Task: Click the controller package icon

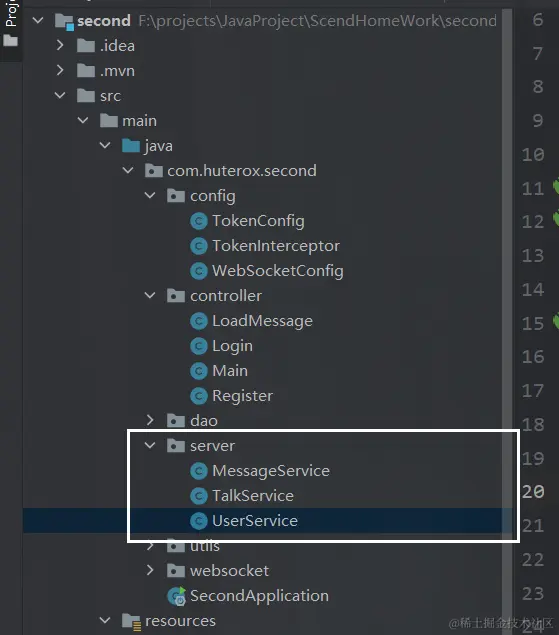Action: coord(176,296)
